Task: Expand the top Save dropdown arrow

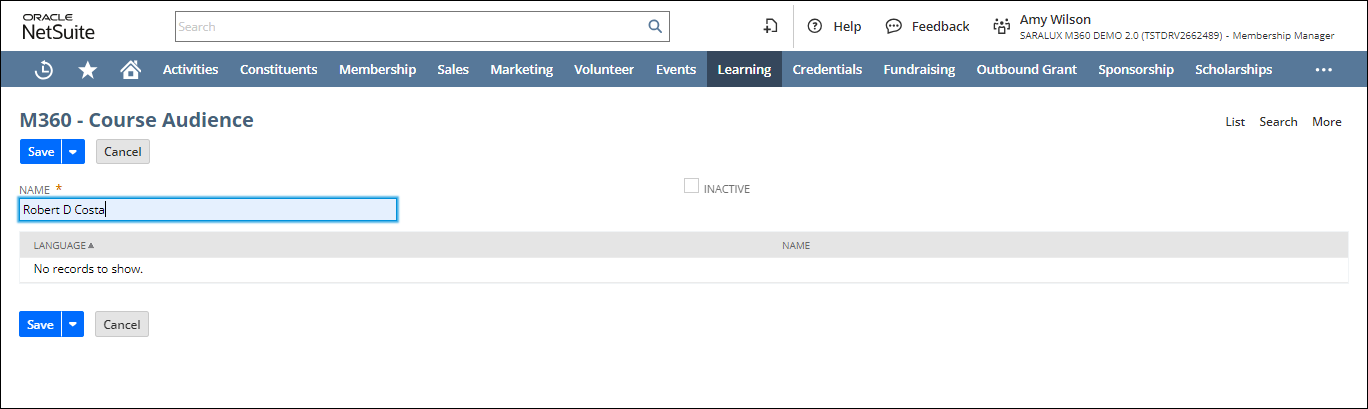Action: (x=73, y=152)
